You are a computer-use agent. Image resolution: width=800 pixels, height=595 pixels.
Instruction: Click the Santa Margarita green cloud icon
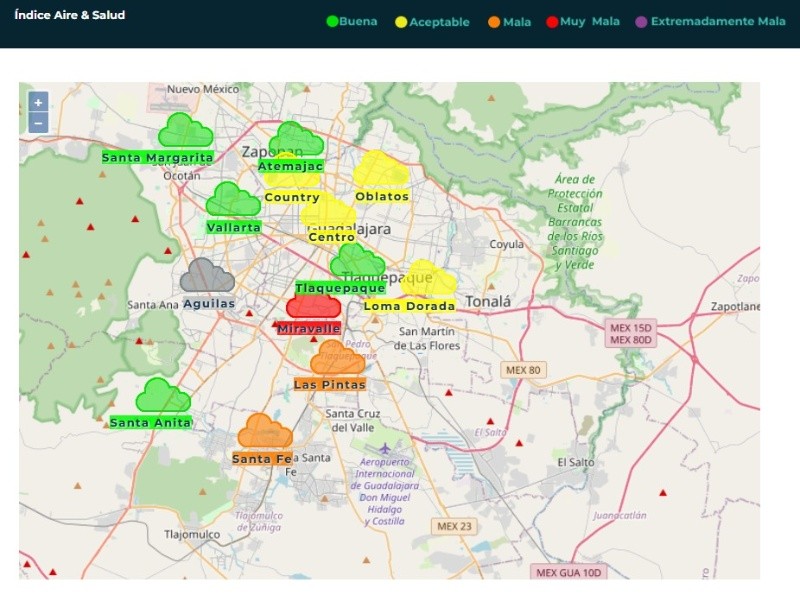tap(185, 131)
